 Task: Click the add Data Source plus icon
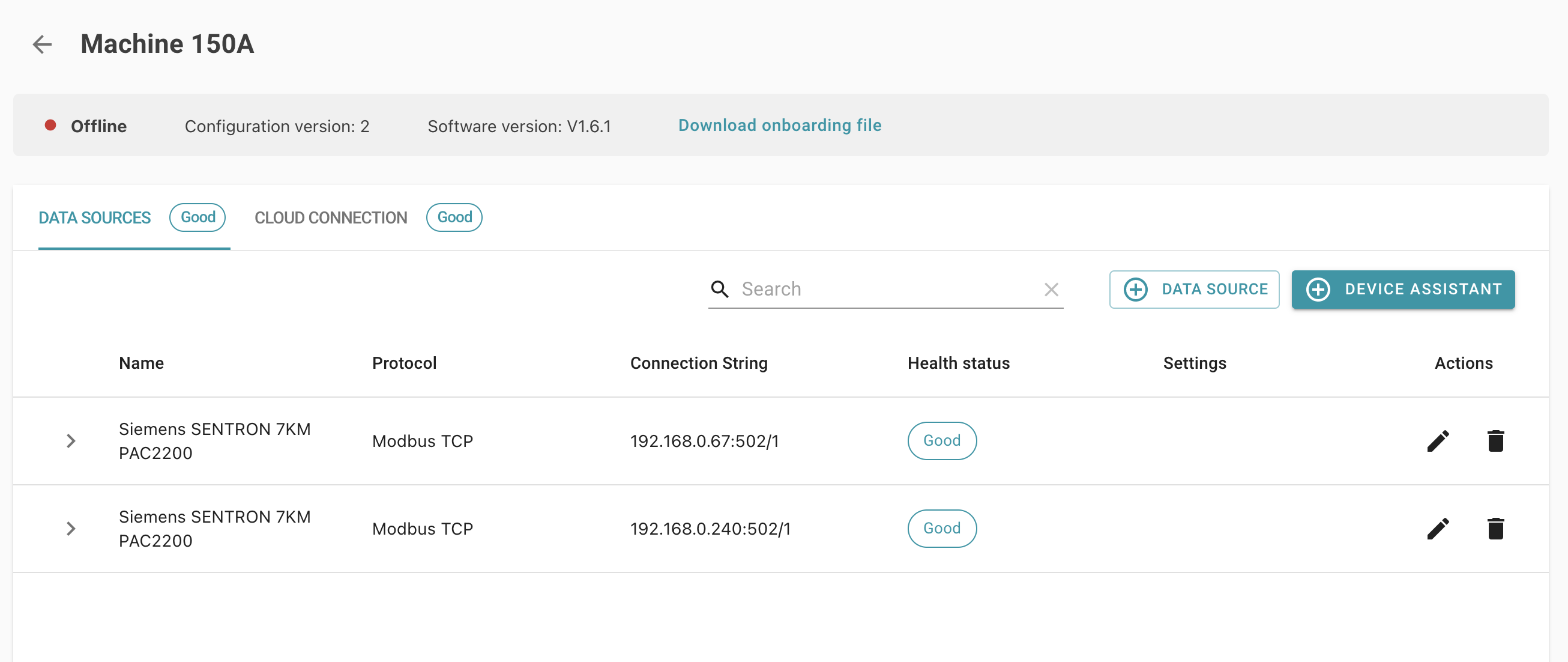(x=1136, y=289)
